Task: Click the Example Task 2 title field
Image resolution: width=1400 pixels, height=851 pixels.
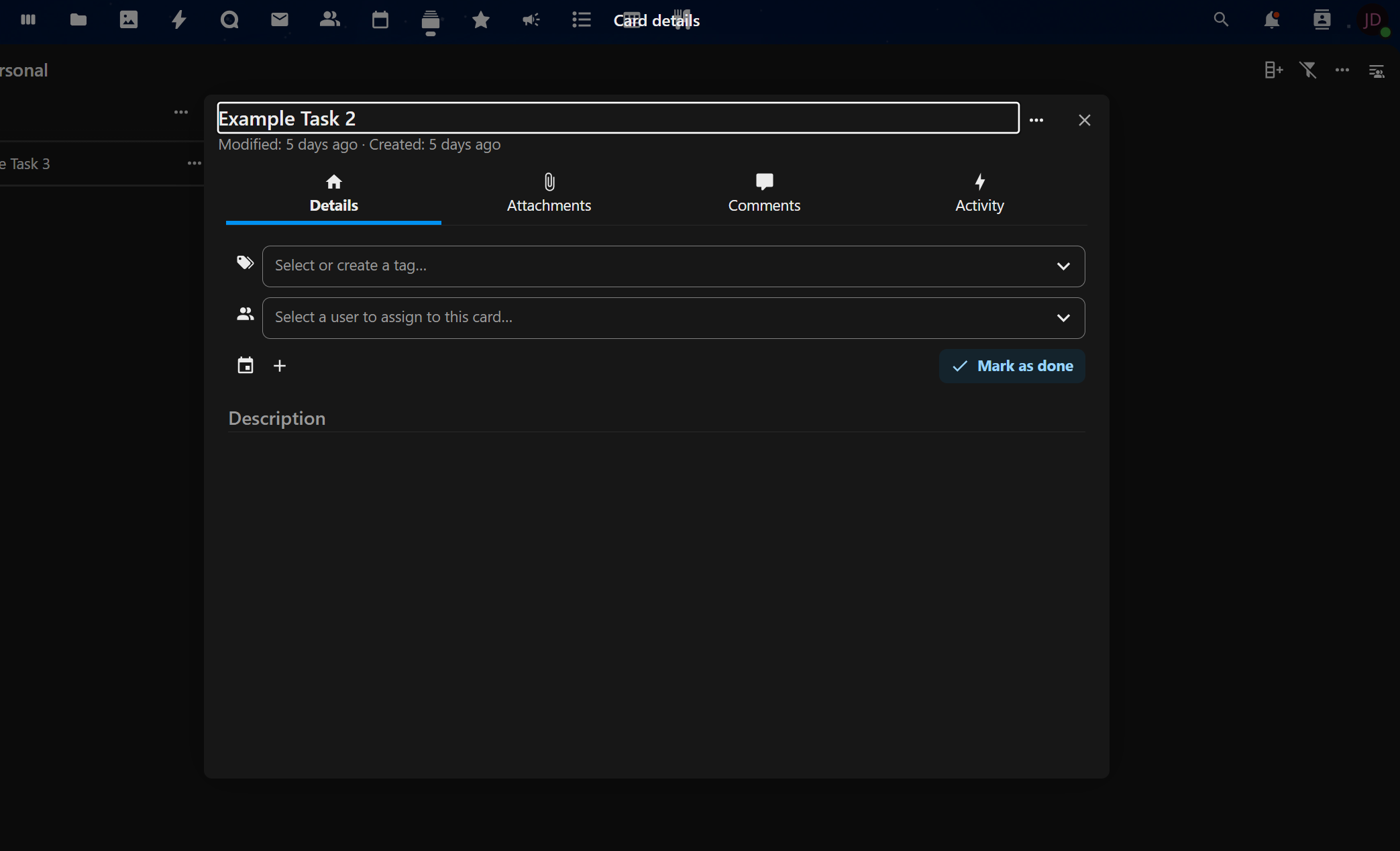Action: tap(617, 118)
